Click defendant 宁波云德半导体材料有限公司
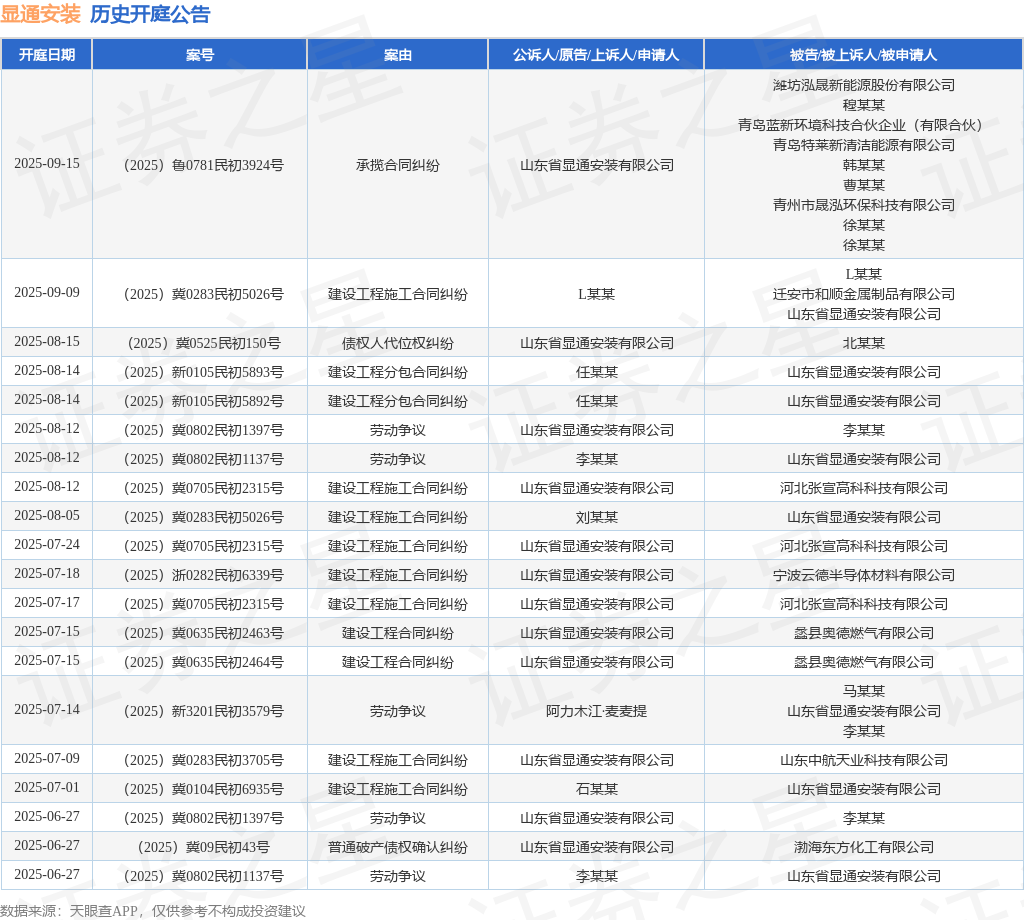This screenshot has width=1024, height=920. coord(863,575)
